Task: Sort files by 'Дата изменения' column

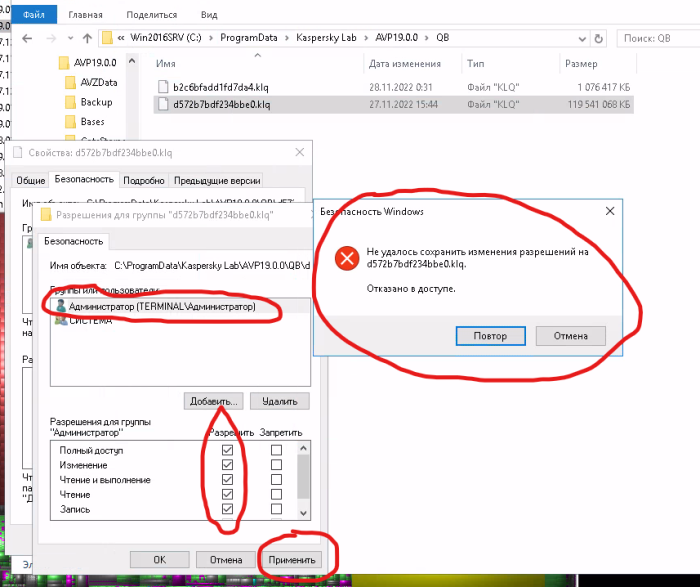Action: pyautogui.click(x=405, y=64)
